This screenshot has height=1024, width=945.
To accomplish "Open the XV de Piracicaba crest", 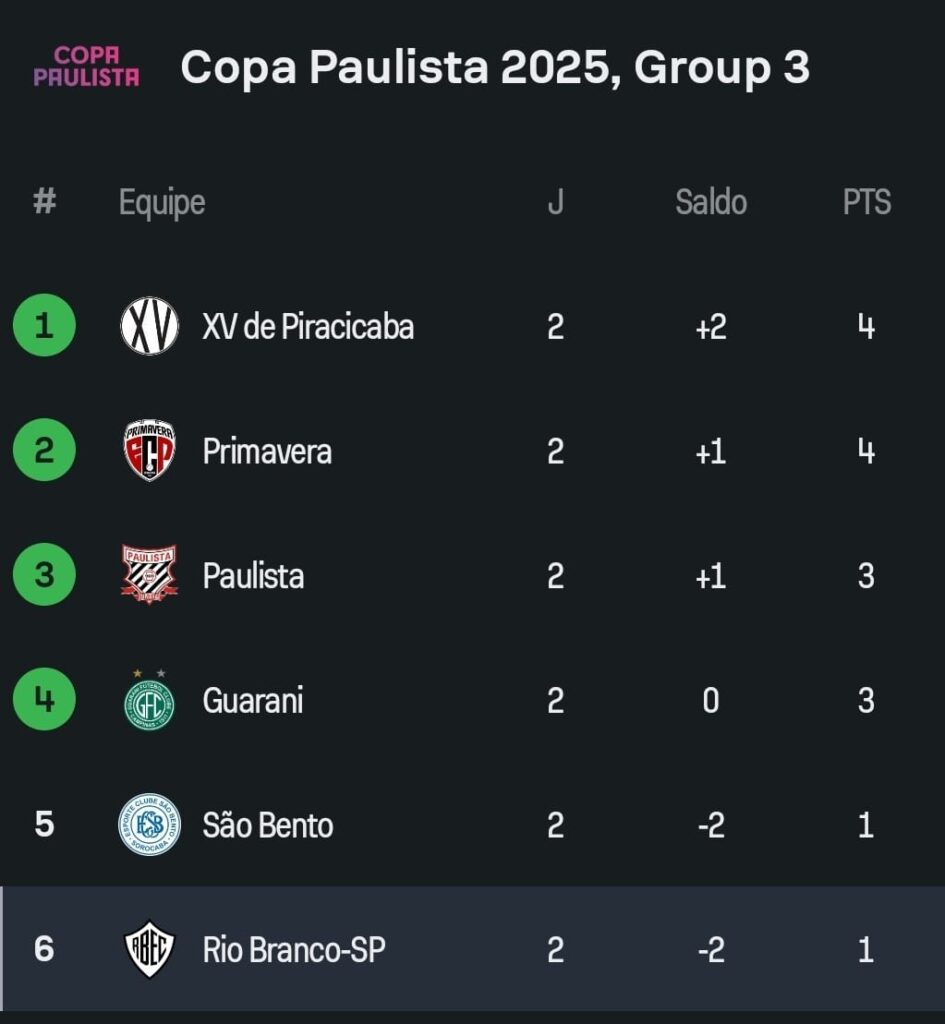I will point(150,326).
